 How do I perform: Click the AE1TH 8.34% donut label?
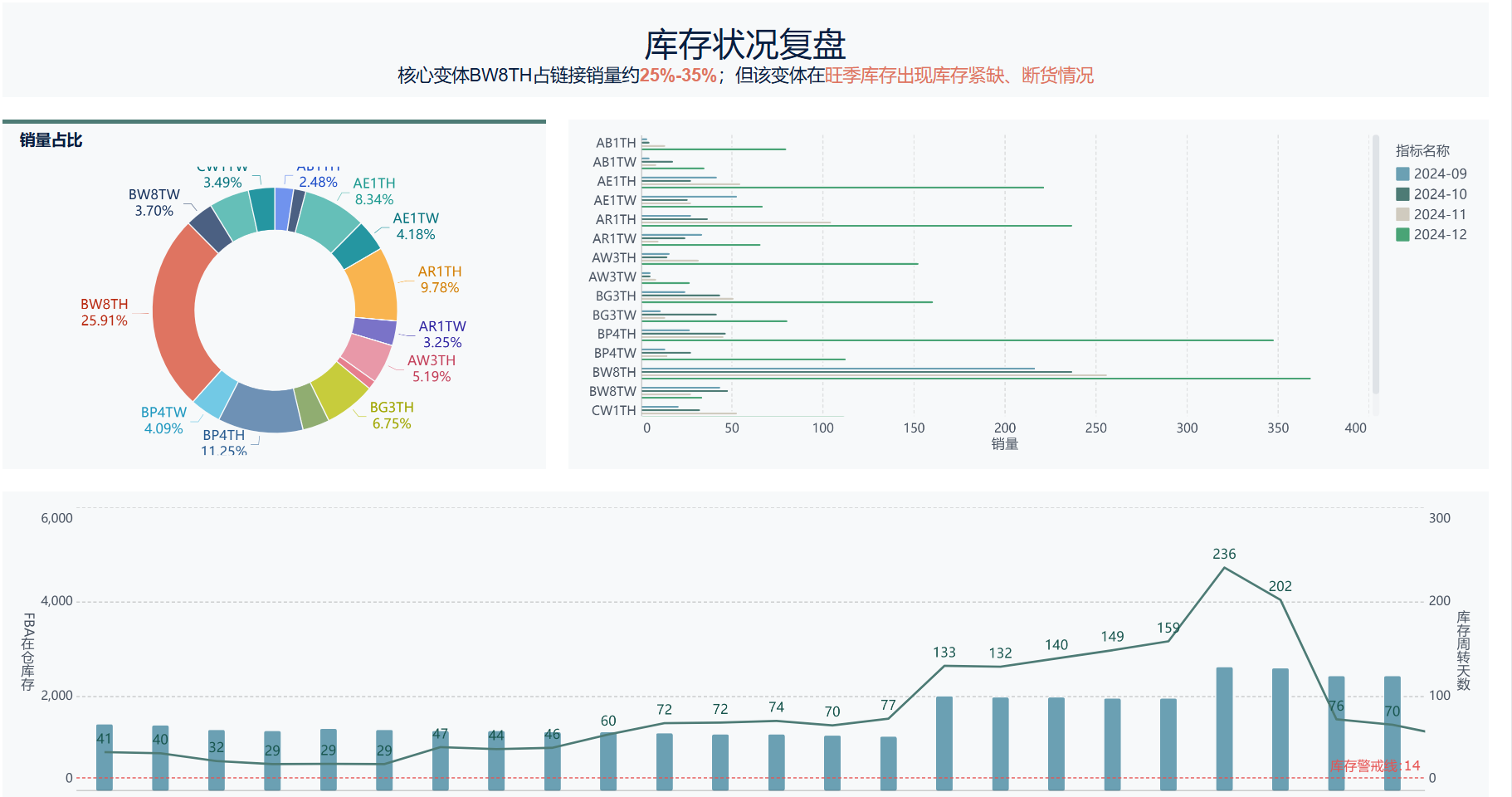click(374, 192)
